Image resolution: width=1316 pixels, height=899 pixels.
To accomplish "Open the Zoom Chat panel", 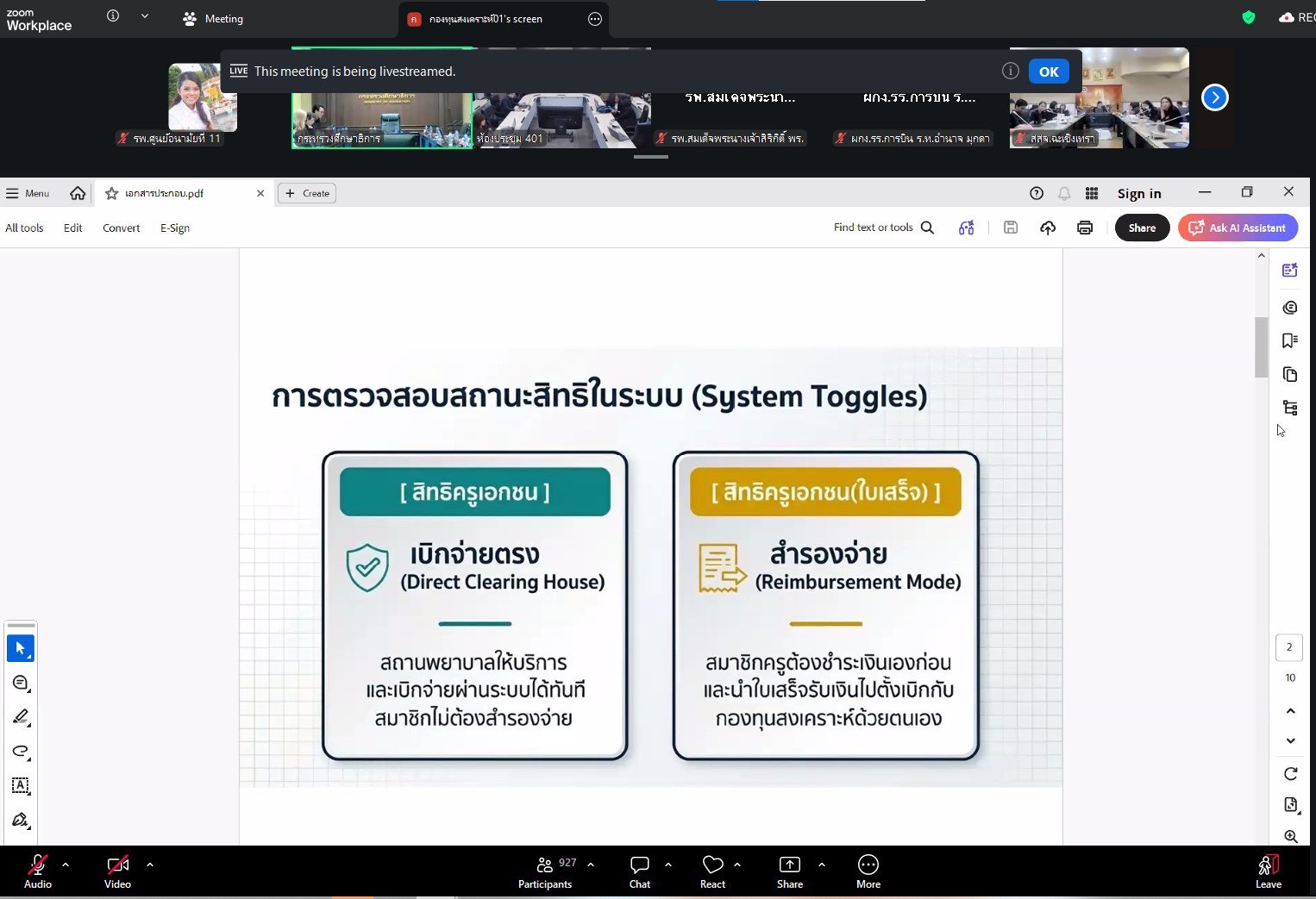I will 639,871.
